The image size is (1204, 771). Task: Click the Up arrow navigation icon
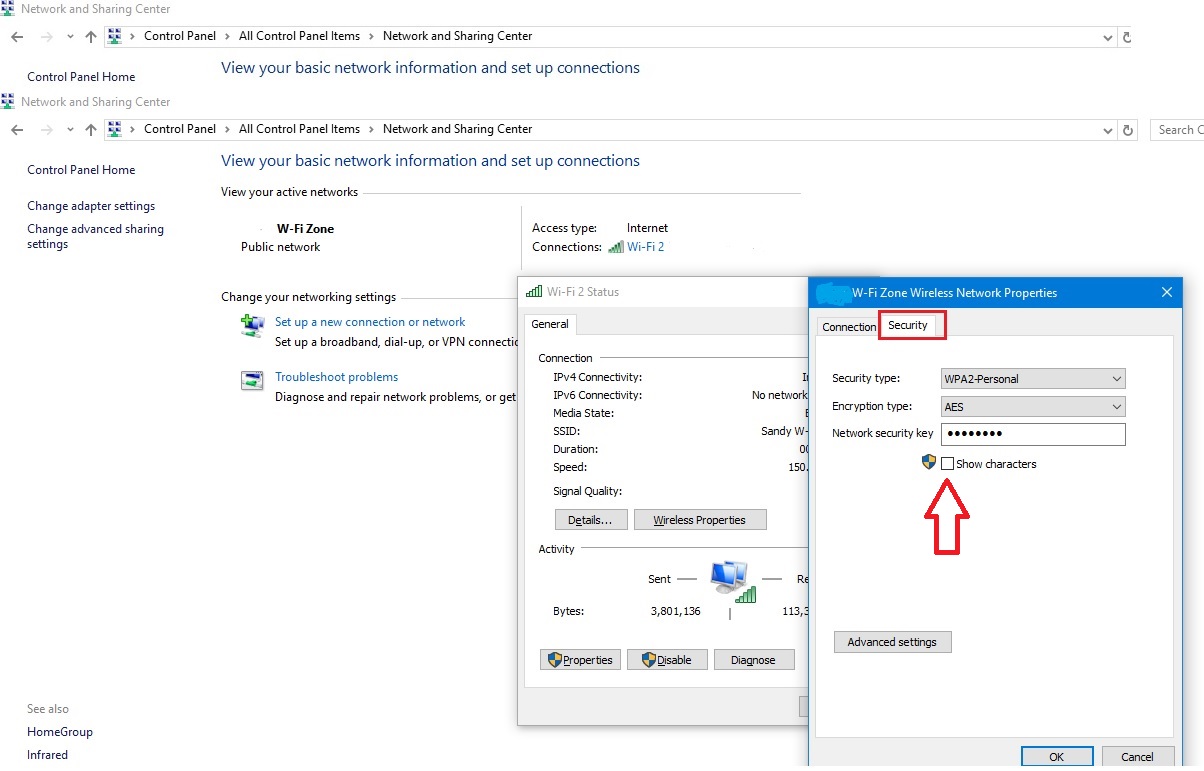coord(91,130)
